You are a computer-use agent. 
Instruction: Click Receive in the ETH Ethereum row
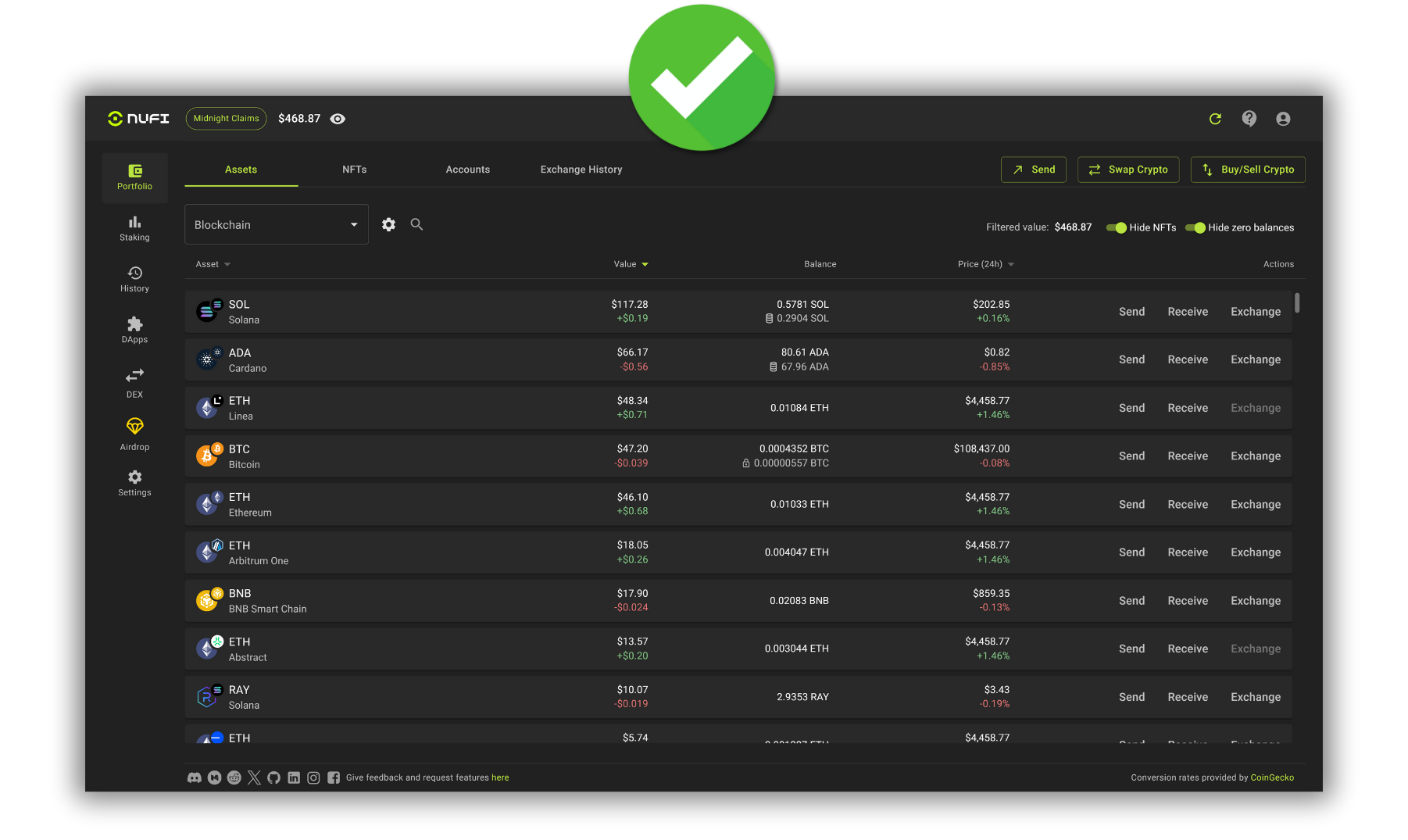tap(1188, 505)
